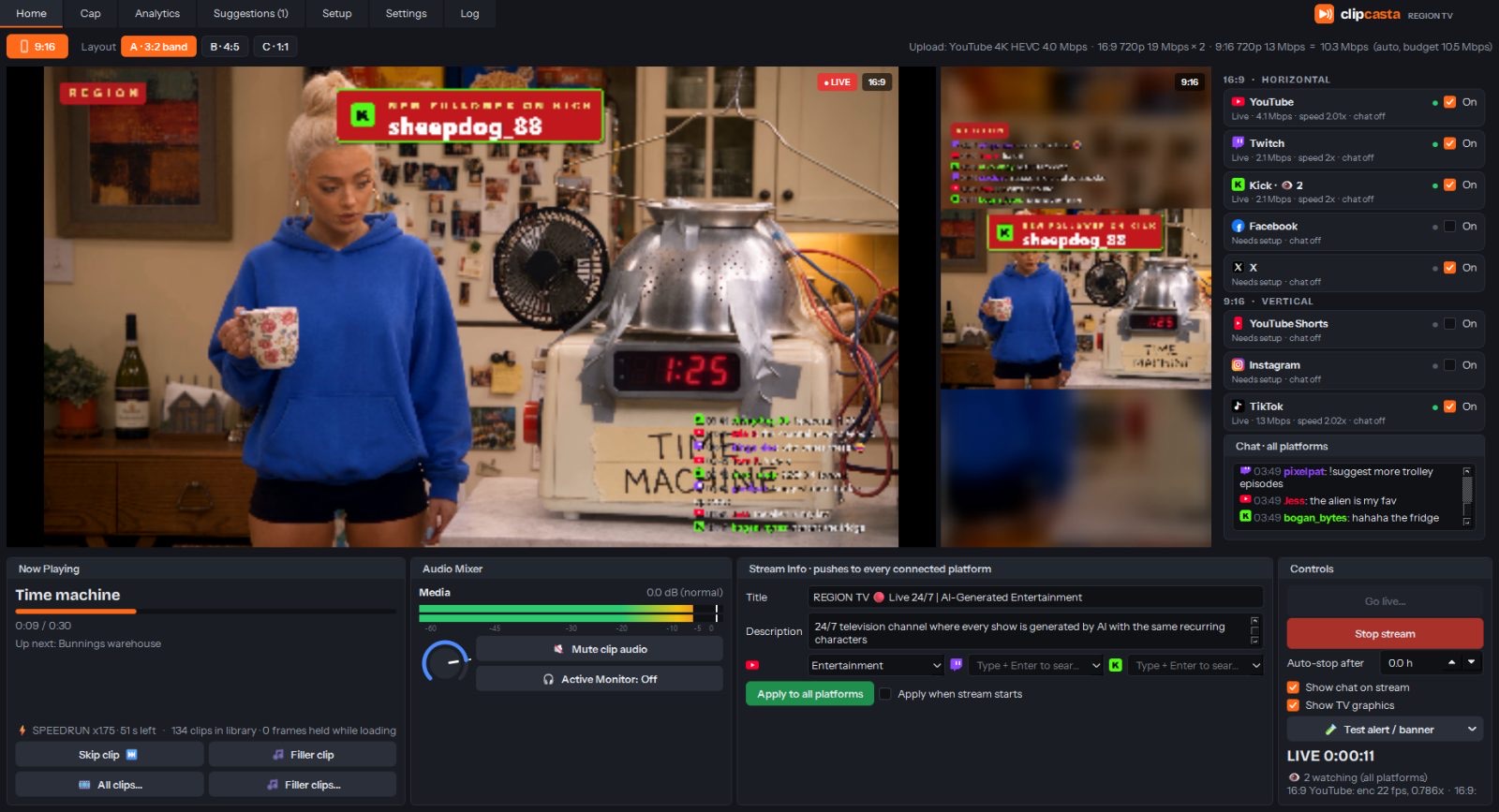Click Apply to all platforms

click(810, 694)
